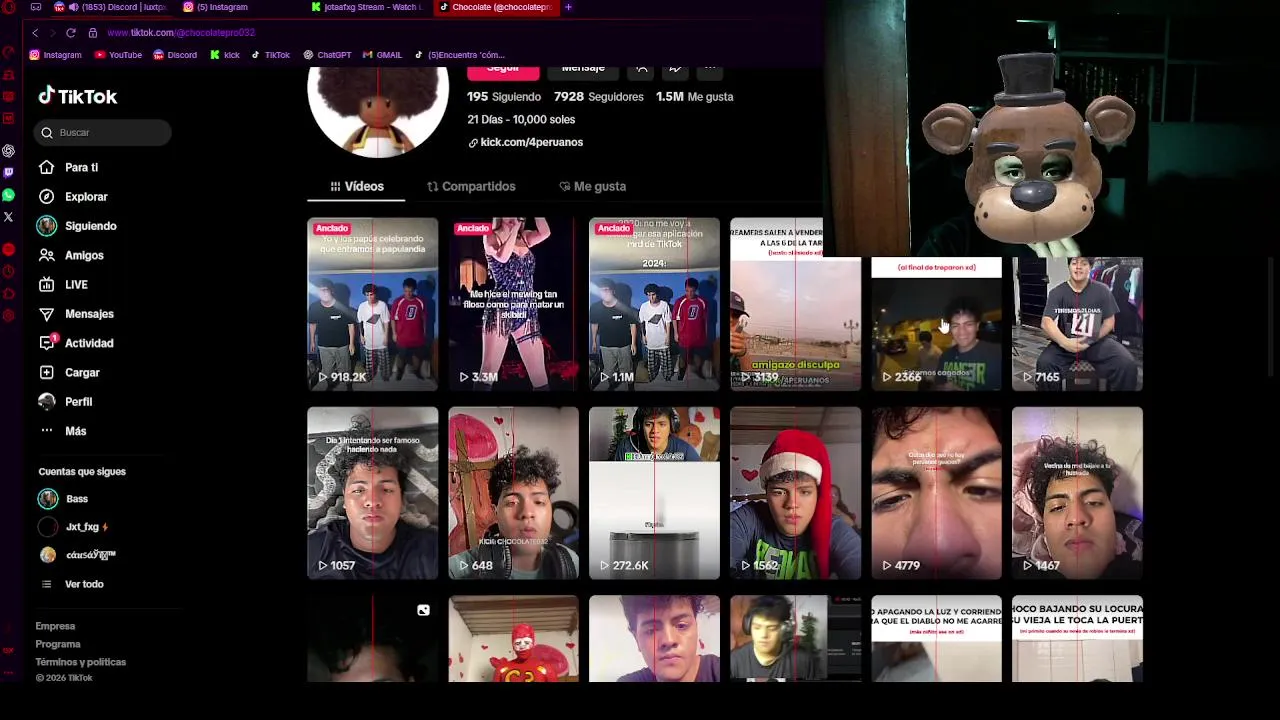The width and height of the screenshot is (1280, 720).
Task: Open video with 7165 views
Action: pos(1077,324)
